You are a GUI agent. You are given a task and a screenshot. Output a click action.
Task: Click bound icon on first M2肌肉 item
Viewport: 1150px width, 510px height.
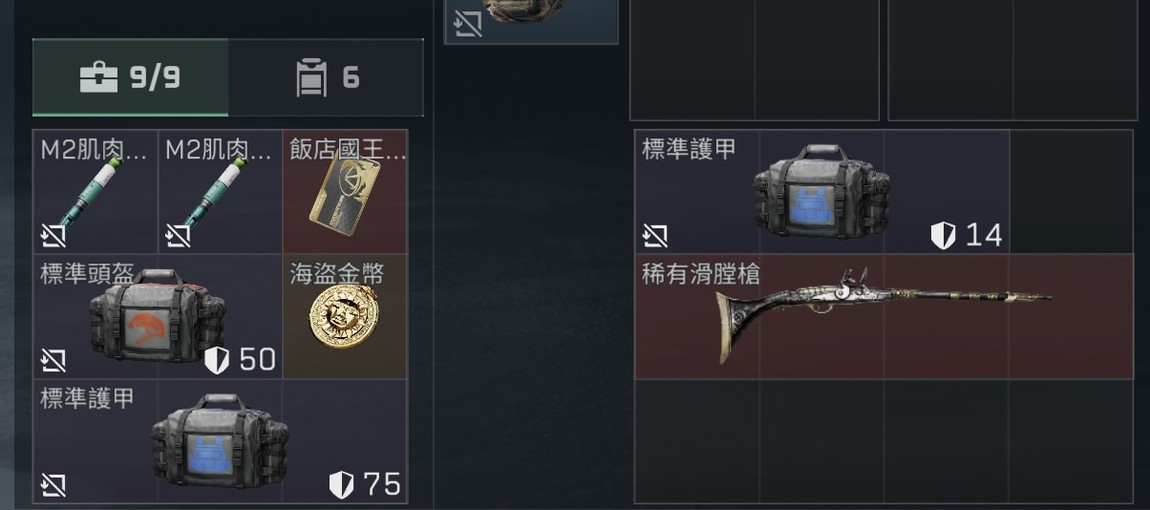pyautogui.click(x=54, y=236)
